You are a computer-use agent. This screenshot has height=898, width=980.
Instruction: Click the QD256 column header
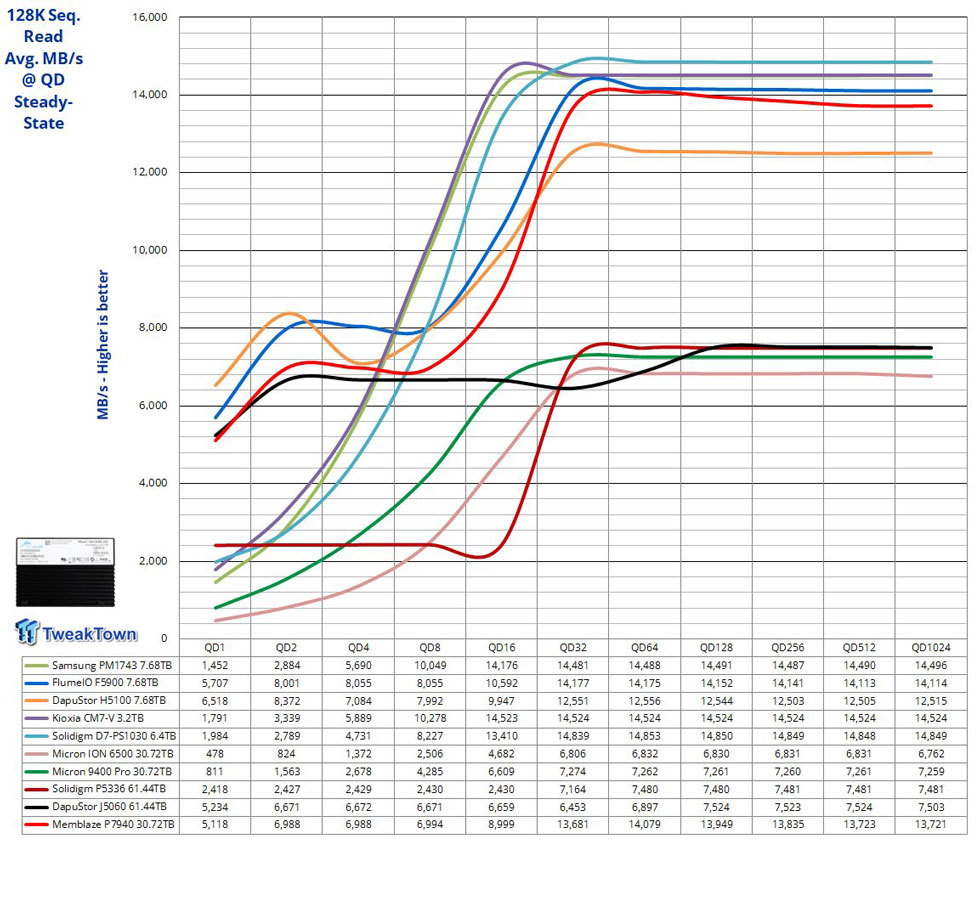coord(788,647)
